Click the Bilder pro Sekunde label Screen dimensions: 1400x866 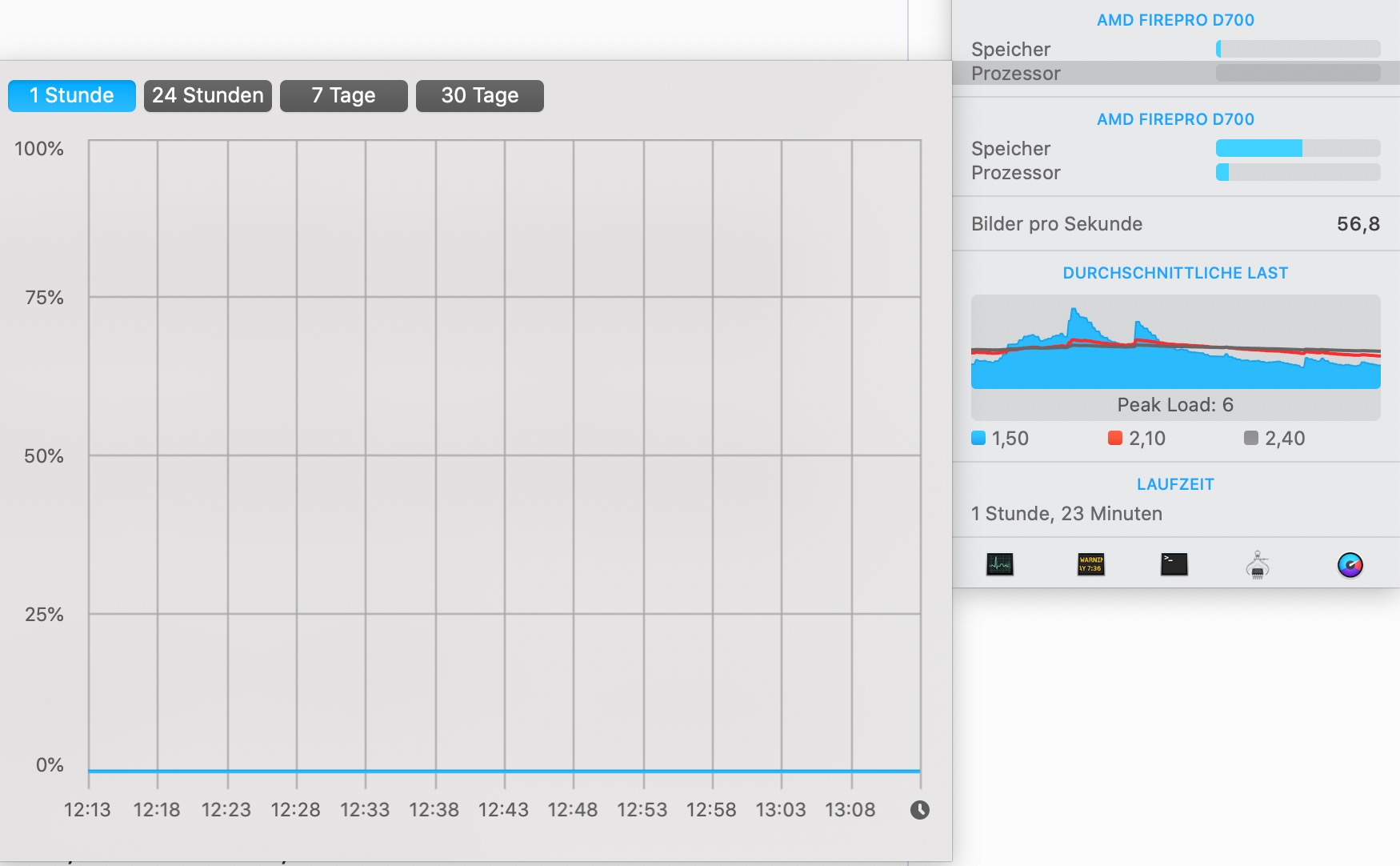click(1057, 224)
